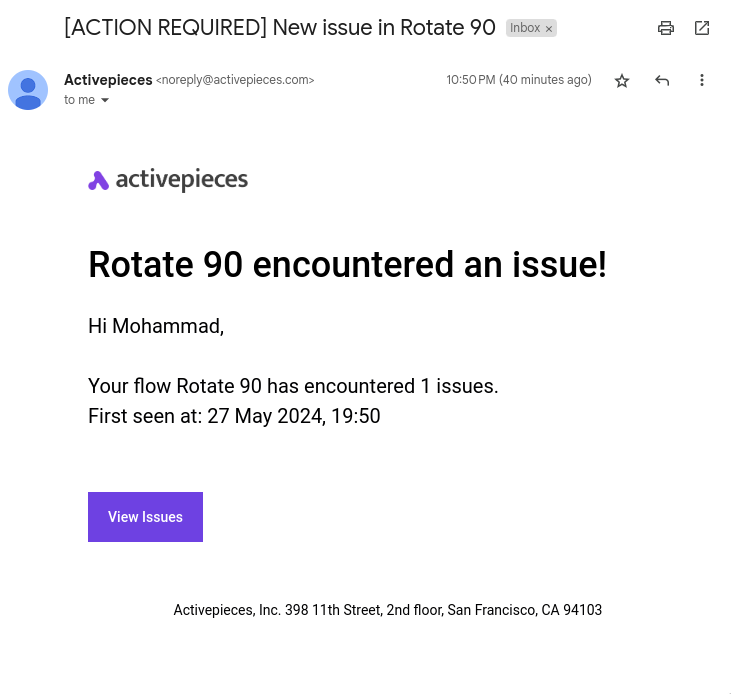Click the purple View Issues button
The height and width of the screenshot is (694, 731).
(145, 517)
